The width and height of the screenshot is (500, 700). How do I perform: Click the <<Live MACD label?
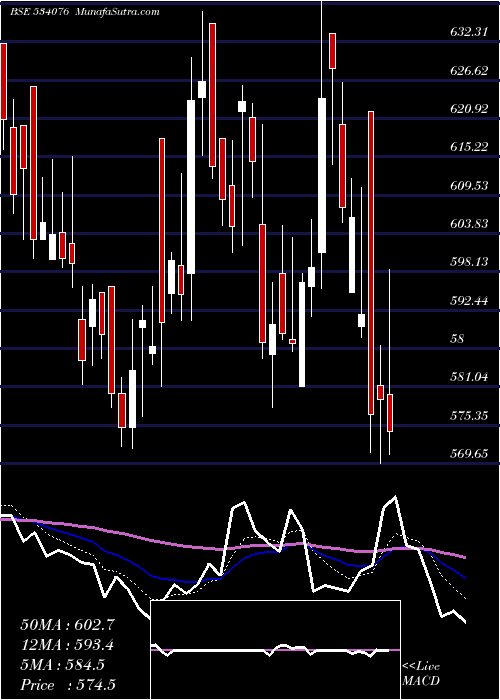pyautogui.click(x=421, y=674)
